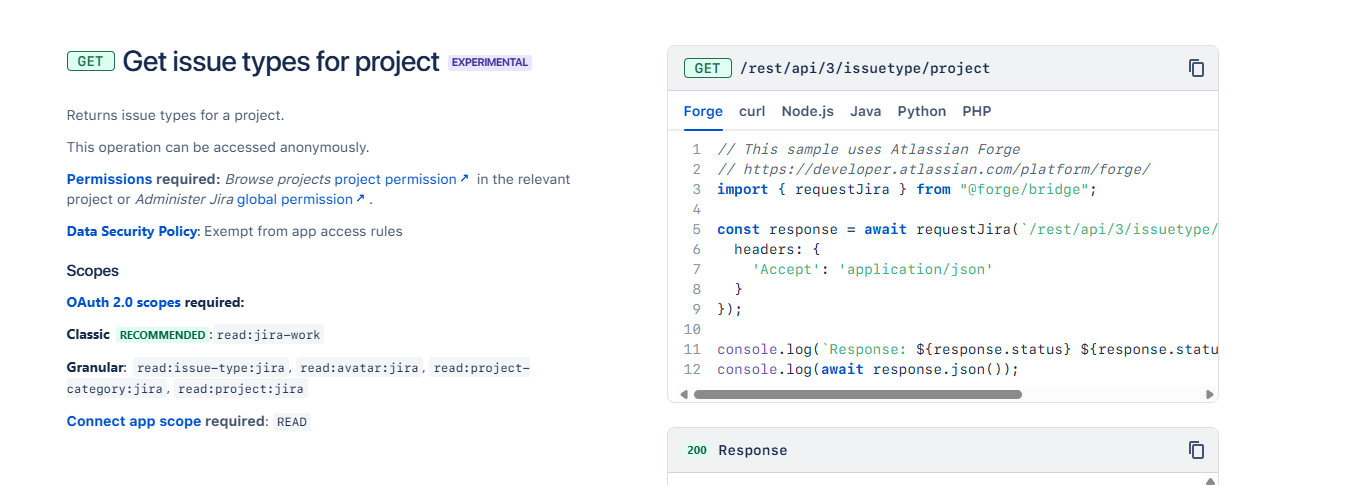Click the code scrollbar left arrow
The width and height of the screenshot is (1352, 485).
pos(684,394)
